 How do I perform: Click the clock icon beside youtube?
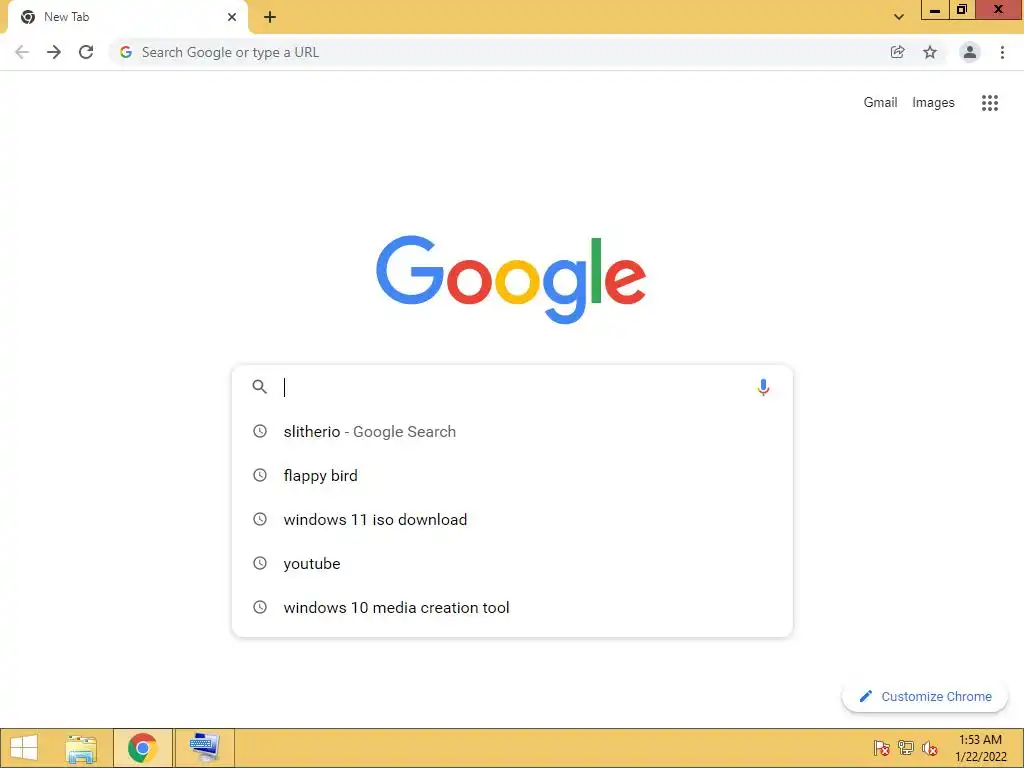coord(260,563)
